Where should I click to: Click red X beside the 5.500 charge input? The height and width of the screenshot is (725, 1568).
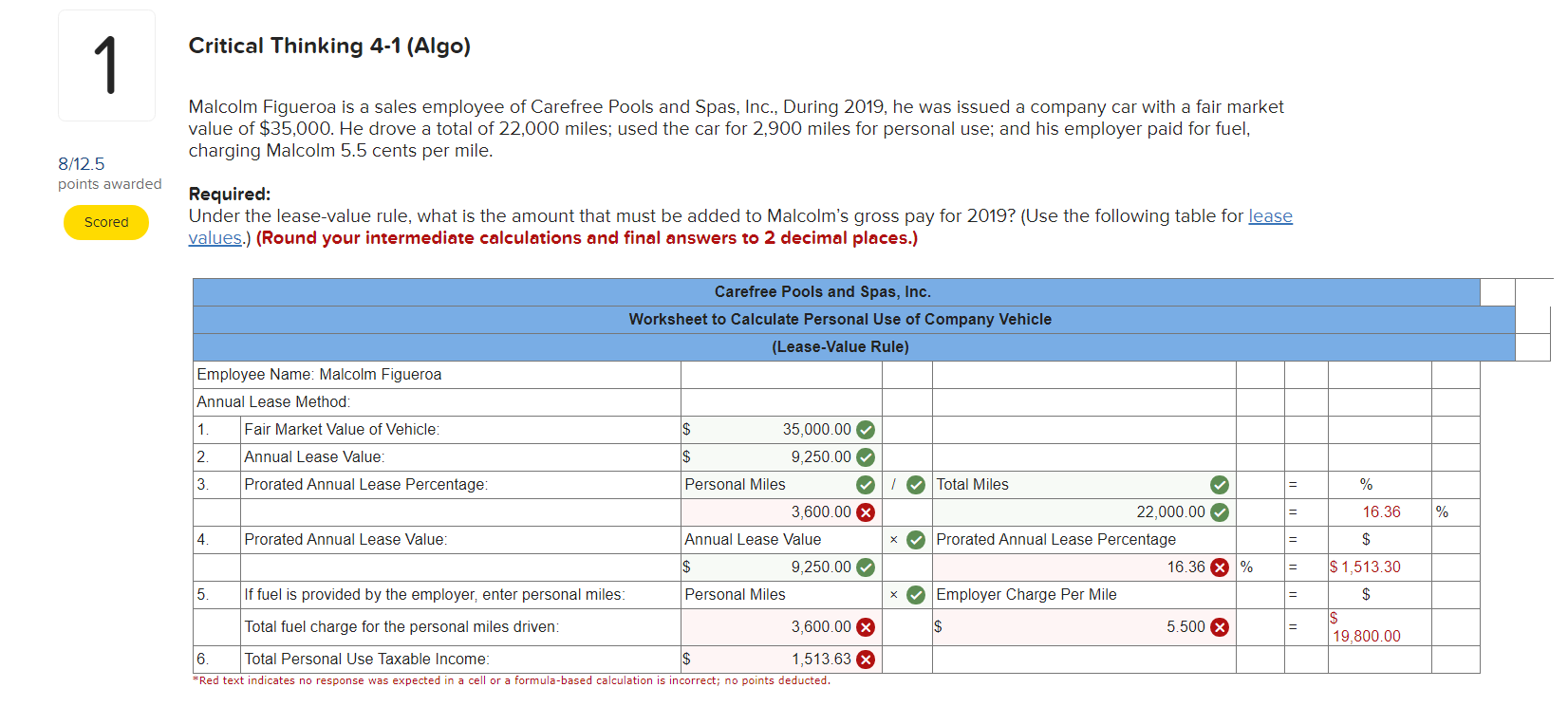click(x=1220, y=627)
